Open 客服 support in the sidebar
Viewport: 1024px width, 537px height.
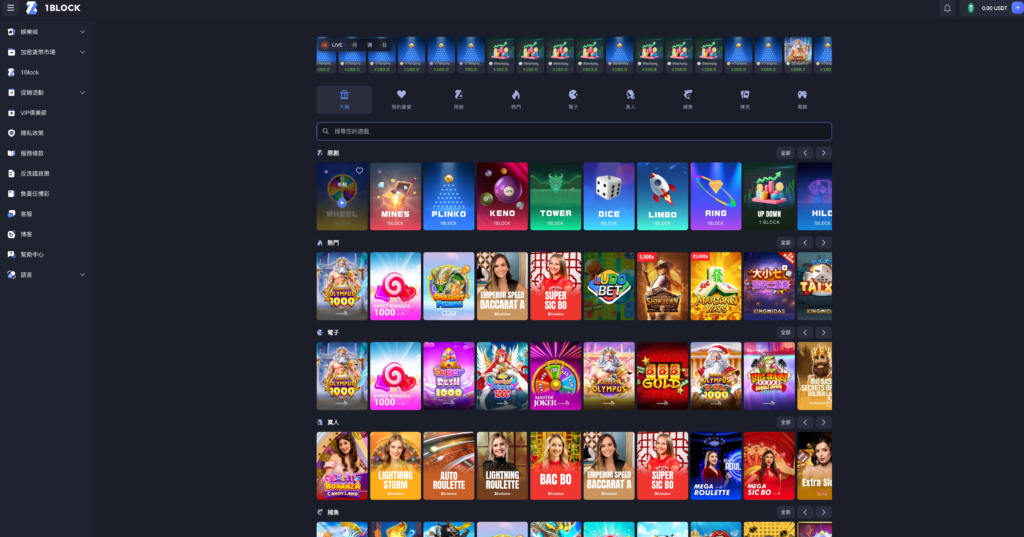point(26,214)
